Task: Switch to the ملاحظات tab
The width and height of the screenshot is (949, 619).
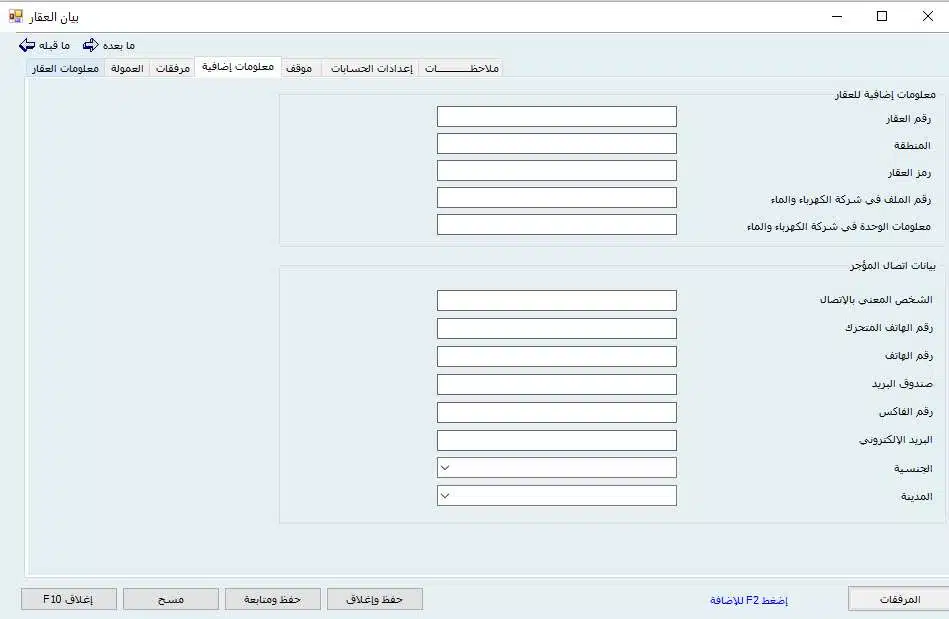Action: coord(461,68)
